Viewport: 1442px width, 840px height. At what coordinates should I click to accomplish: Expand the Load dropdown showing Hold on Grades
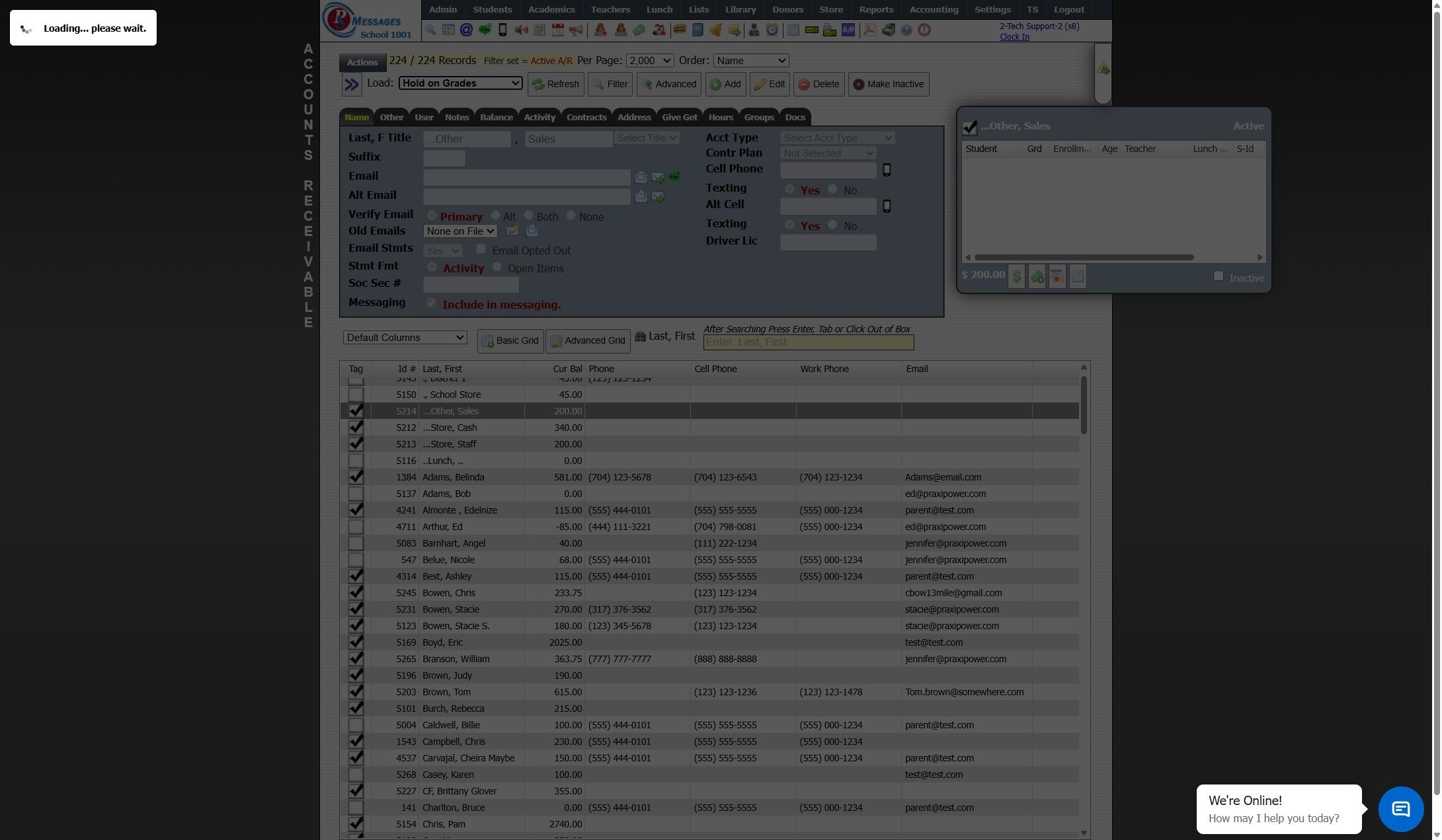coord(460,83)
